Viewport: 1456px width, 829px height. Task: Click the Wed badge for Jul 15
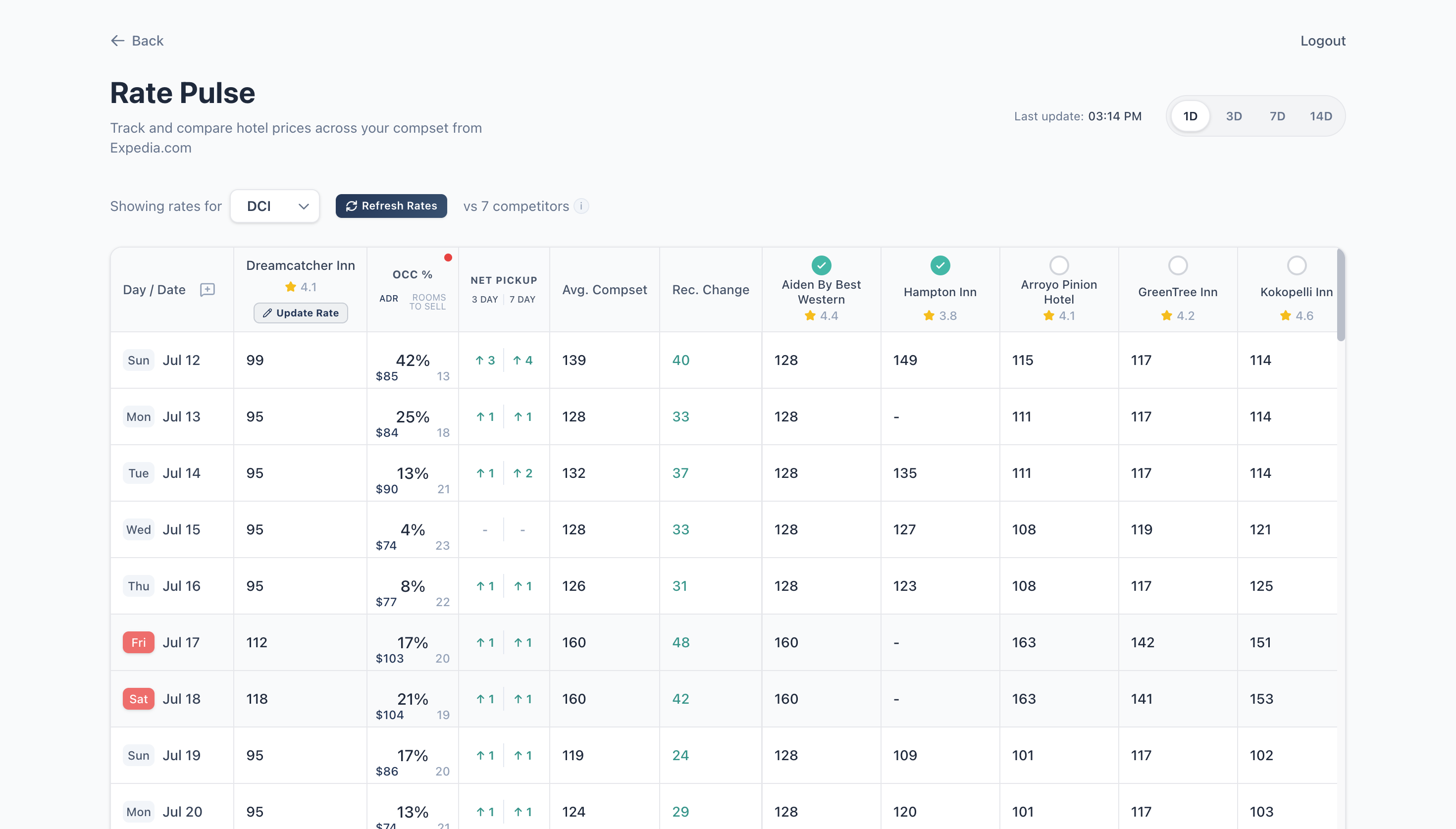[x=138, y=529]
